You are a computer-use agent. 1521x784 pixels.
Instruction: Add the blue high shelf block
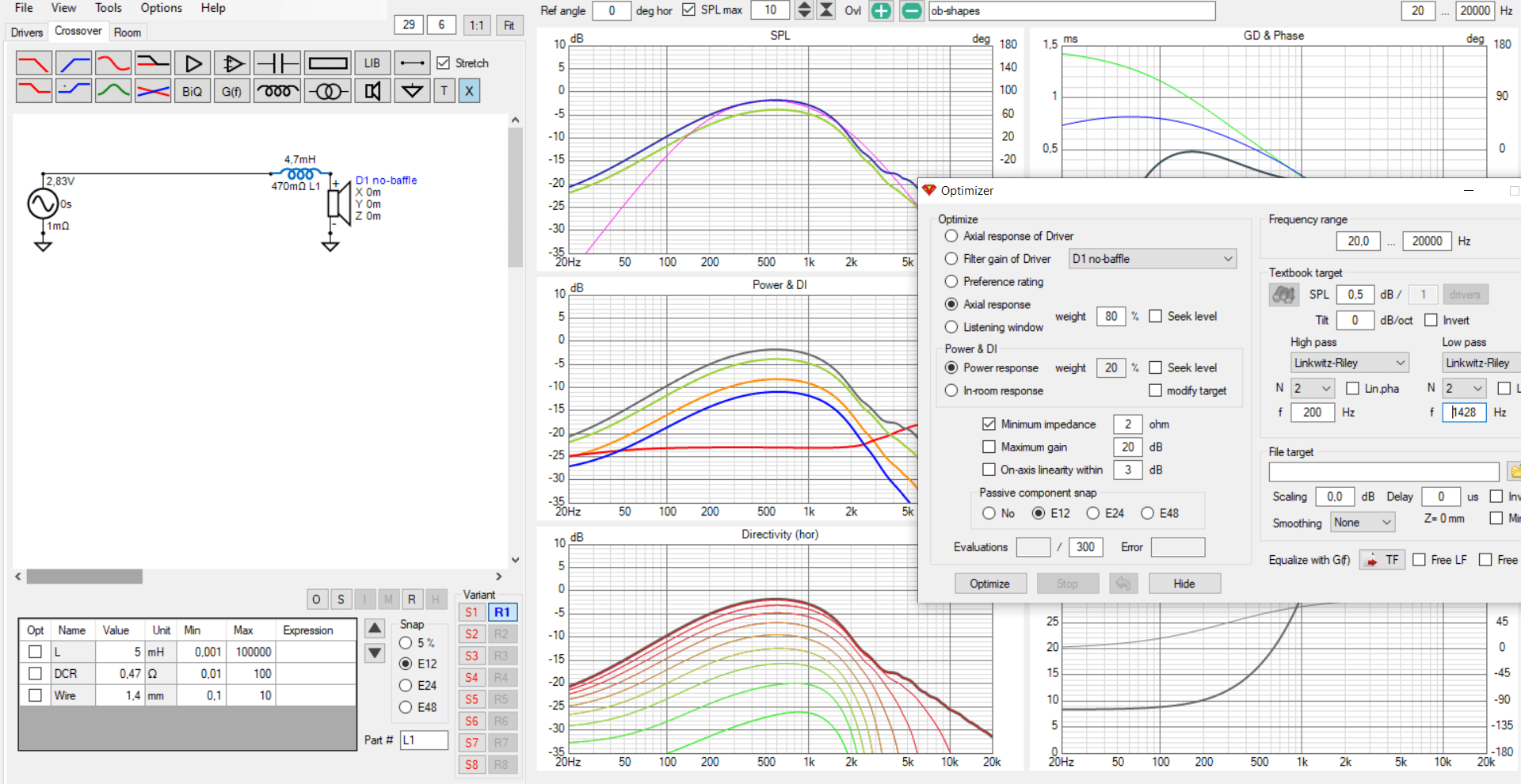tap(74, 91)
